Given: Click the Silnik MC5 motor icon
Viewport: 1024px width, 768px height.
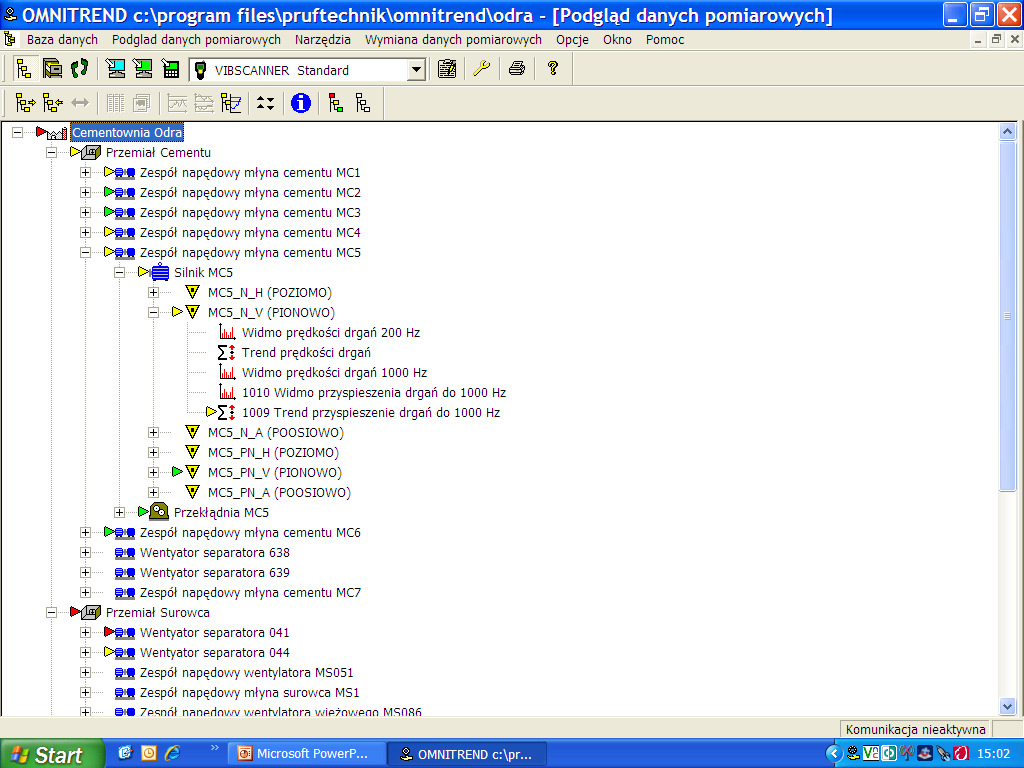Looking at the screenshot, I should click(x=160, y=272).
